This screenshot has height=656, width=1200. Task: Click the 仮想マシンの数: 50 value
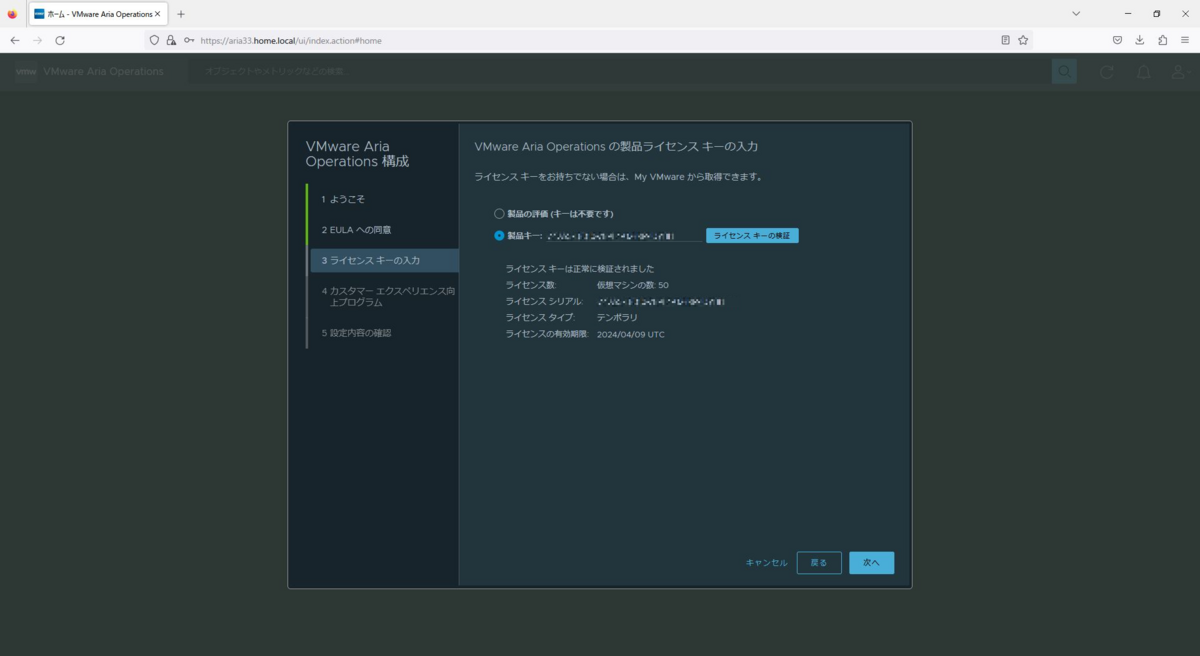pyautogui.click(x=632, y=286)
